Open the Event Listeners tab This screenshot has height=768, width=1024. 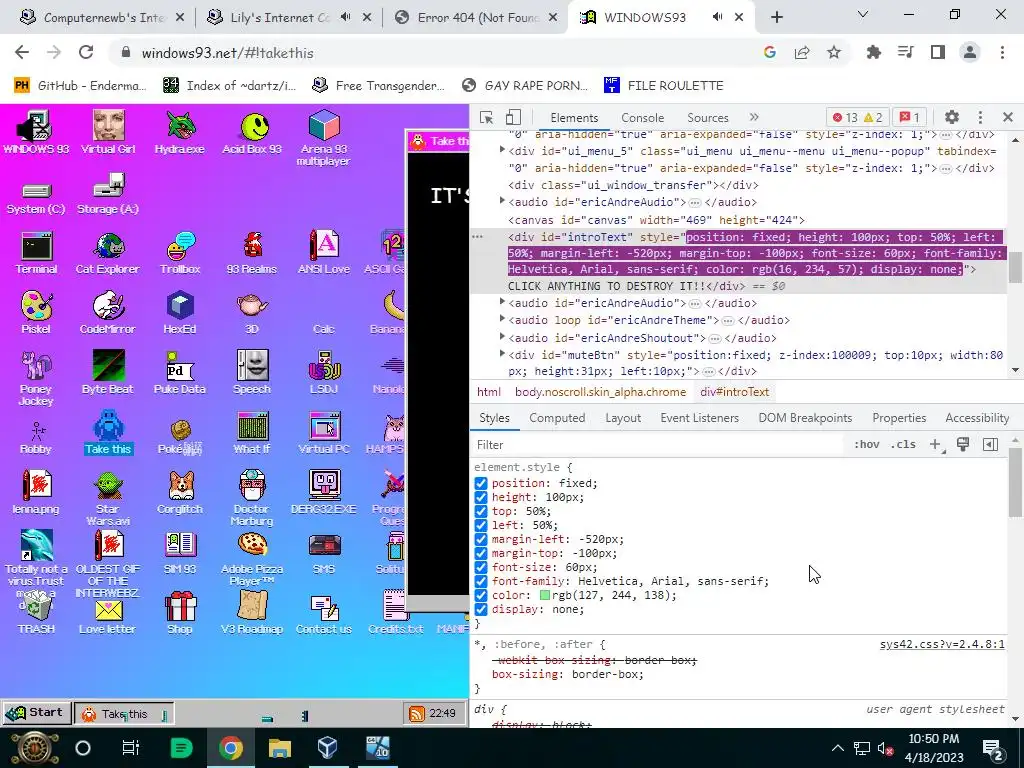[699, 418]
